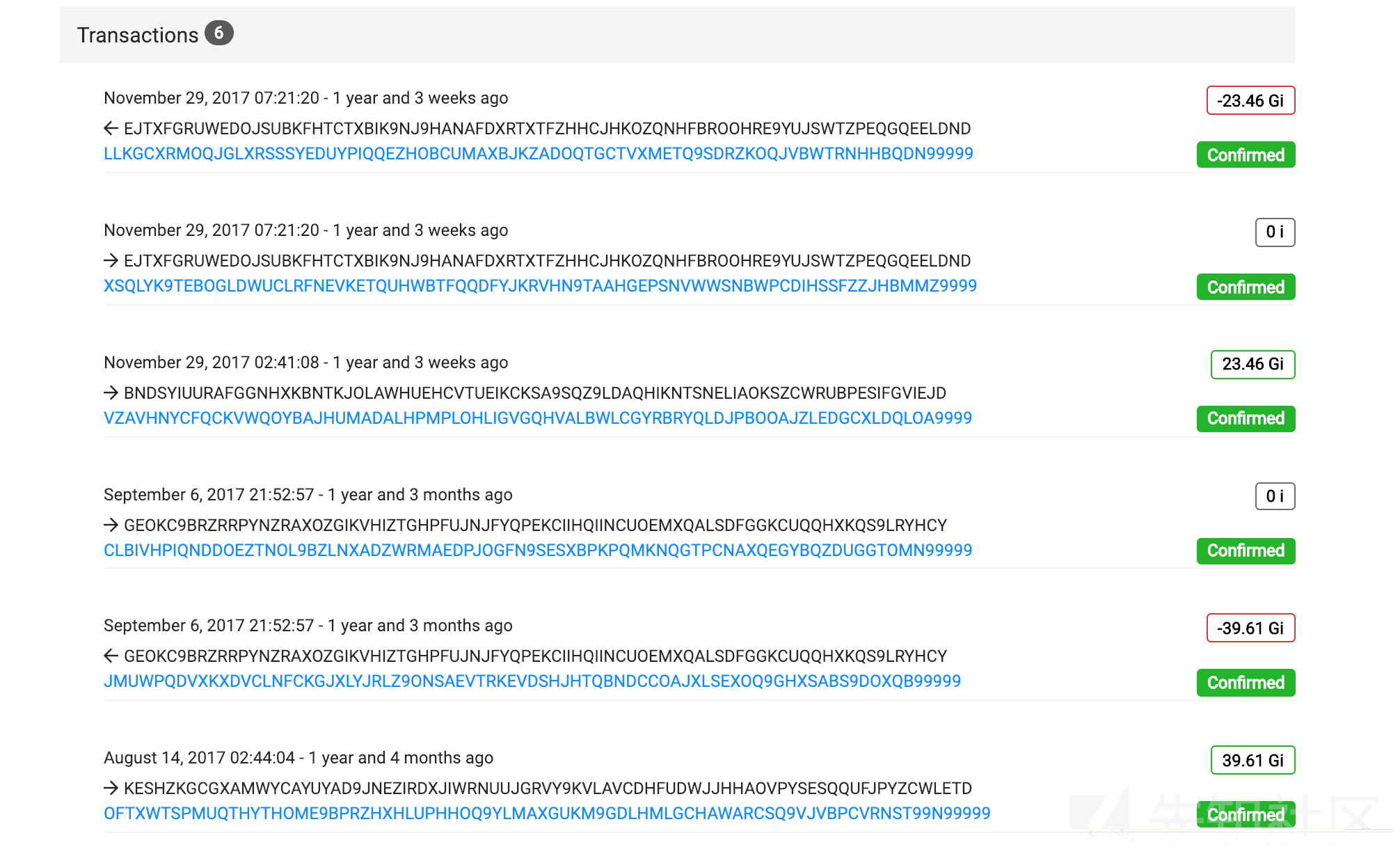The width and height of the screenshot is (1400, 863).
Task: Click the positive 39.61 Gi amount badge
Action: (x=1252, y=760)
